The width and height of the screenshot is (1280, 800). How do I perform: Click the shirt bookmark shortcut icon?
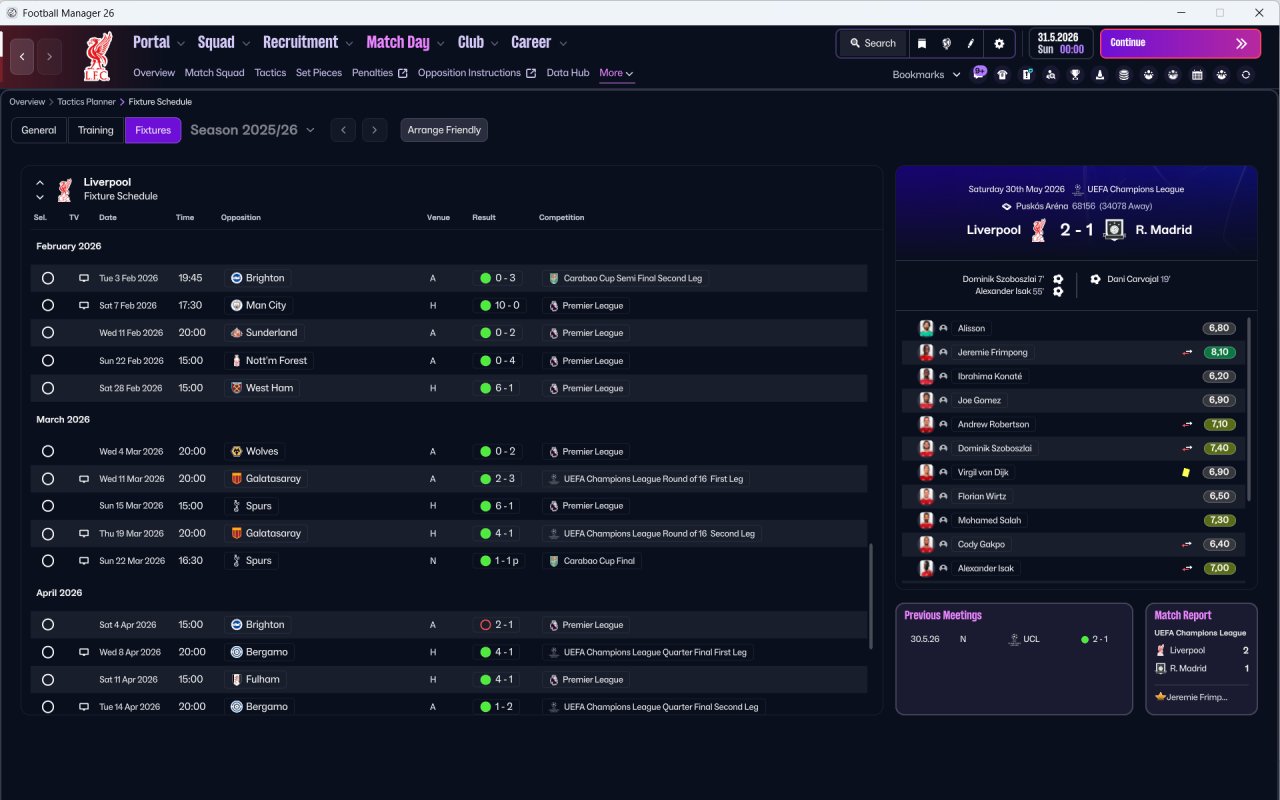point(1002,74)
